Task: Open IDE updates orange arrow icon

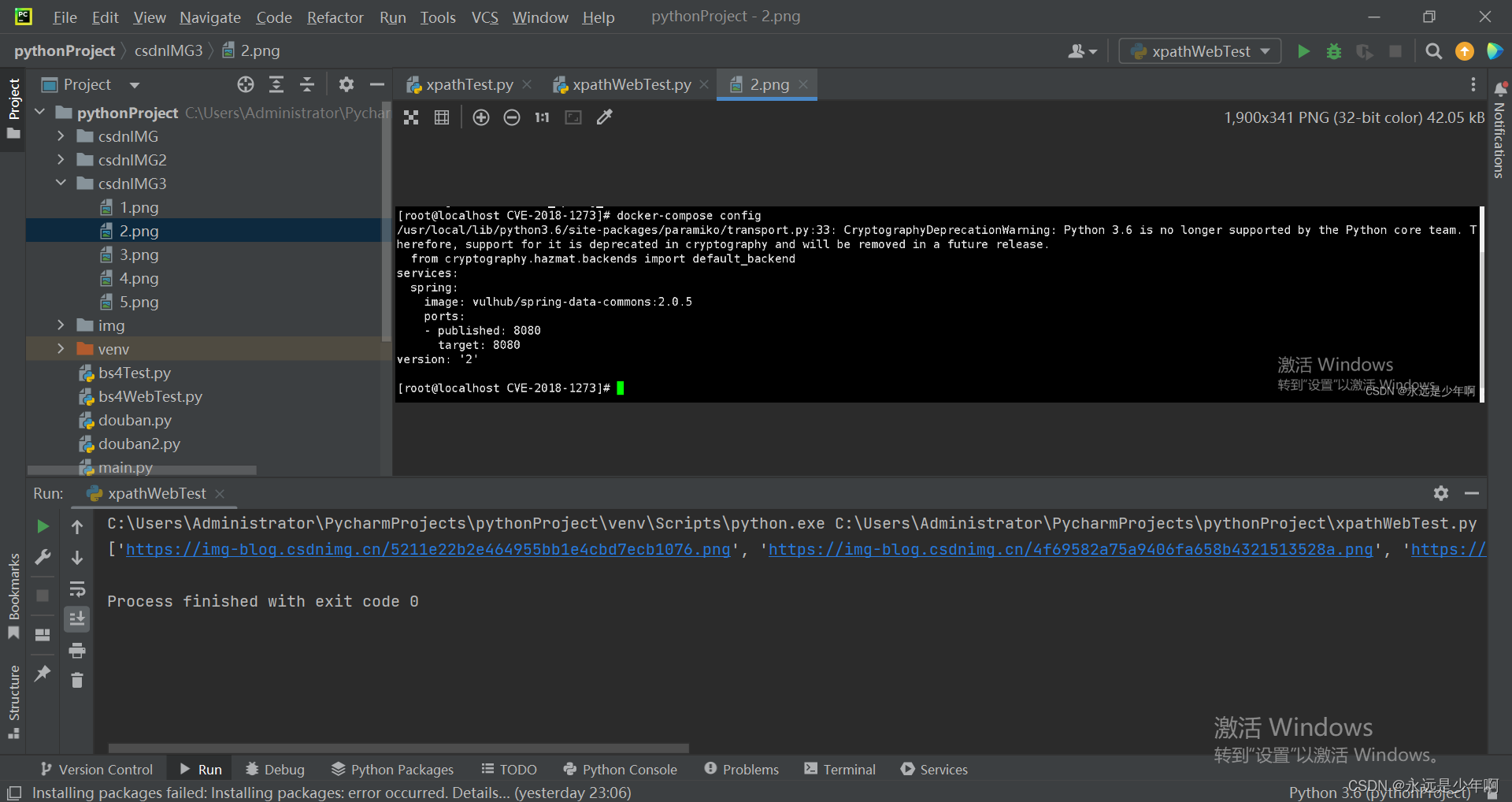Action: pos(1465,51)
